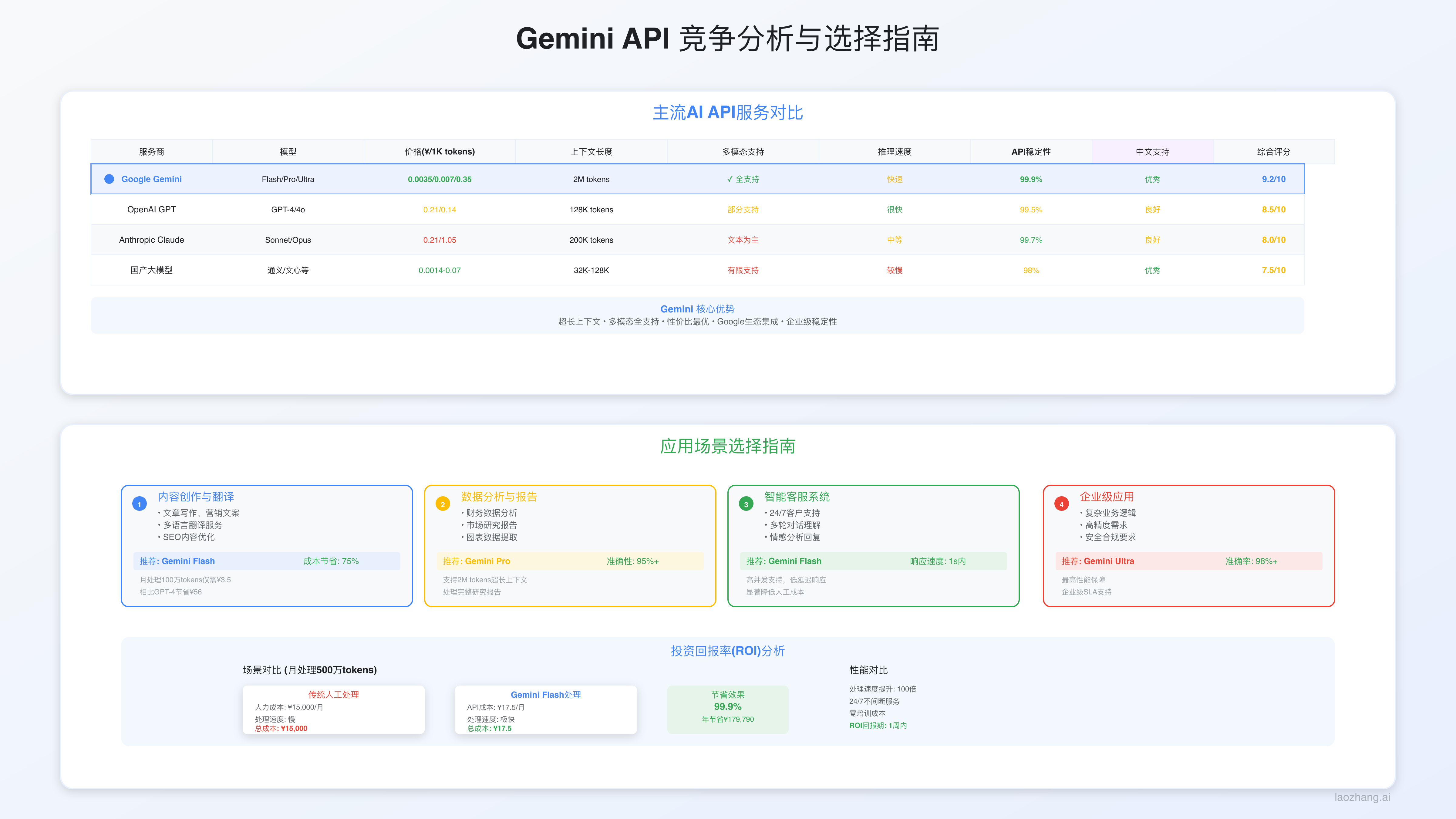Click the 上下文长度 column header
Image resolution: width=1456 pixels, height=819 pixels.
(x=591, y=152)
